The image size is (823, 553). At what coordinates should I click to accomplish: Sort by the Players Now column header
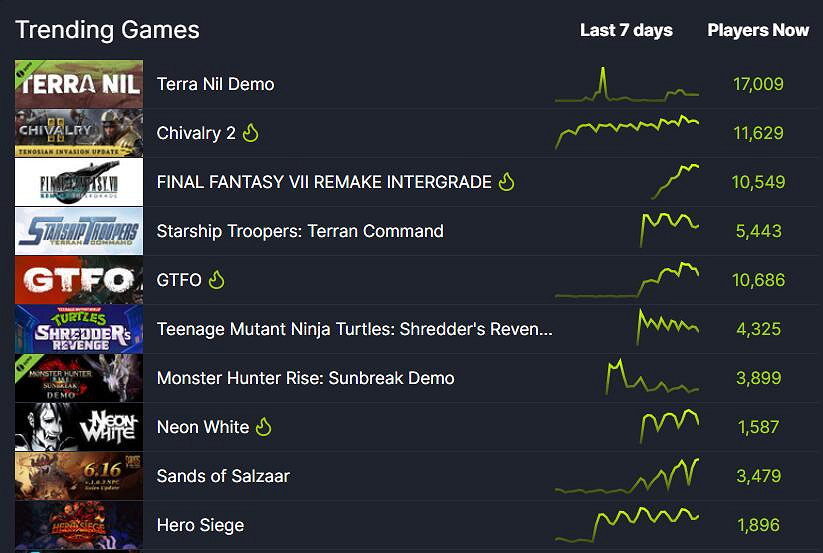758,30
